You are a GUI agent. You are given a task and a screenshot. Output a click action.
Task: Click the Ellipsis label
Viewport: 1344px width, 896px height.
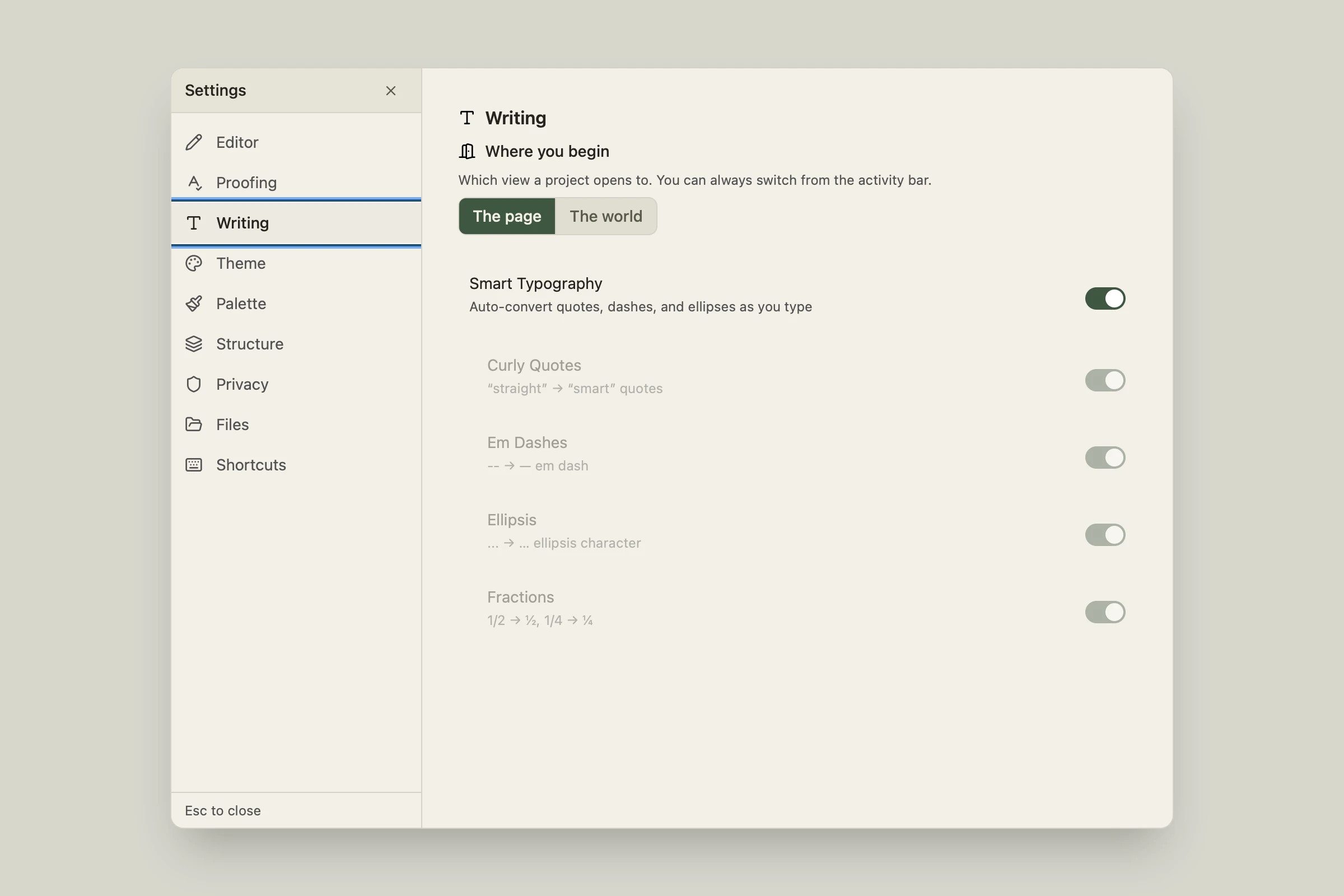pos(511,520)
